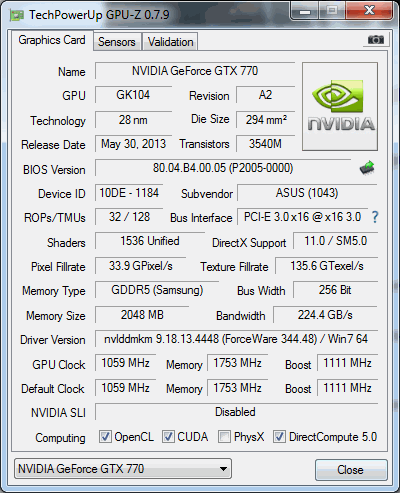
Task: Click the BIOS Version field value
Action: [223, 168]
